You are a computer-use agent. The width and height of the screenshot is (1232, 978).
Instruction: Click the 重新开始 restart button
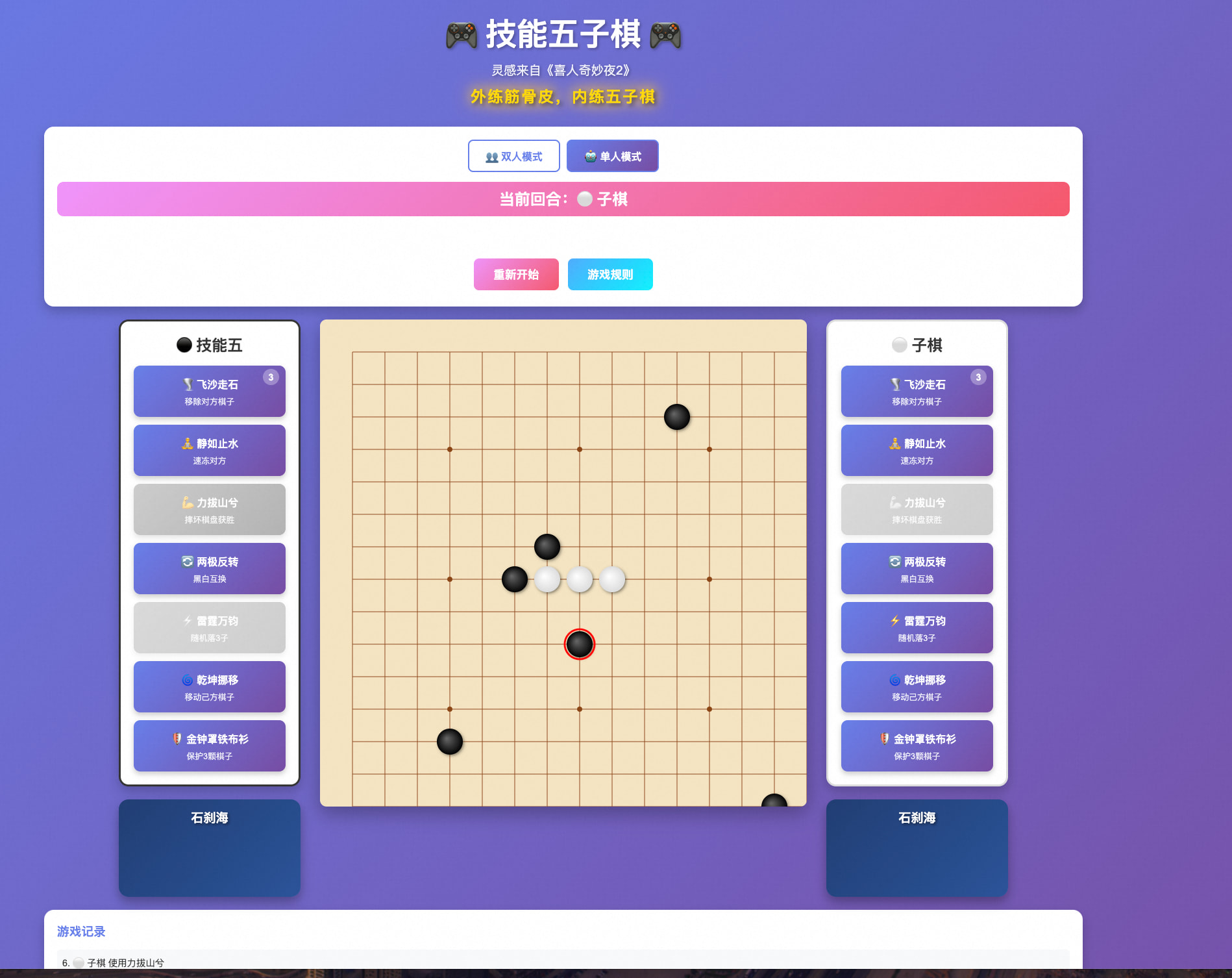click(516, 274)
